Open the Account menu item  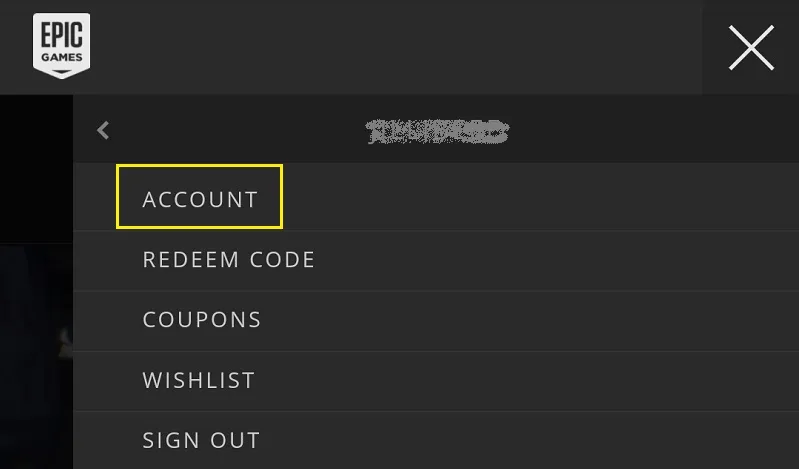point(200,199)
